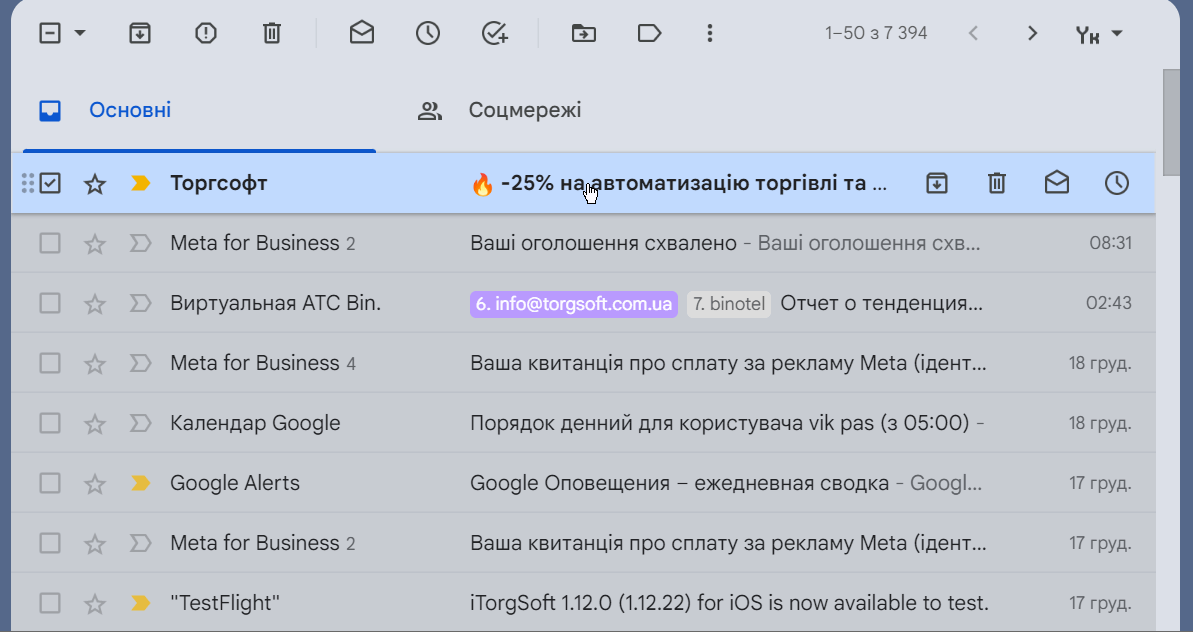Archive selected emails using toolbar archive icon

140,33
